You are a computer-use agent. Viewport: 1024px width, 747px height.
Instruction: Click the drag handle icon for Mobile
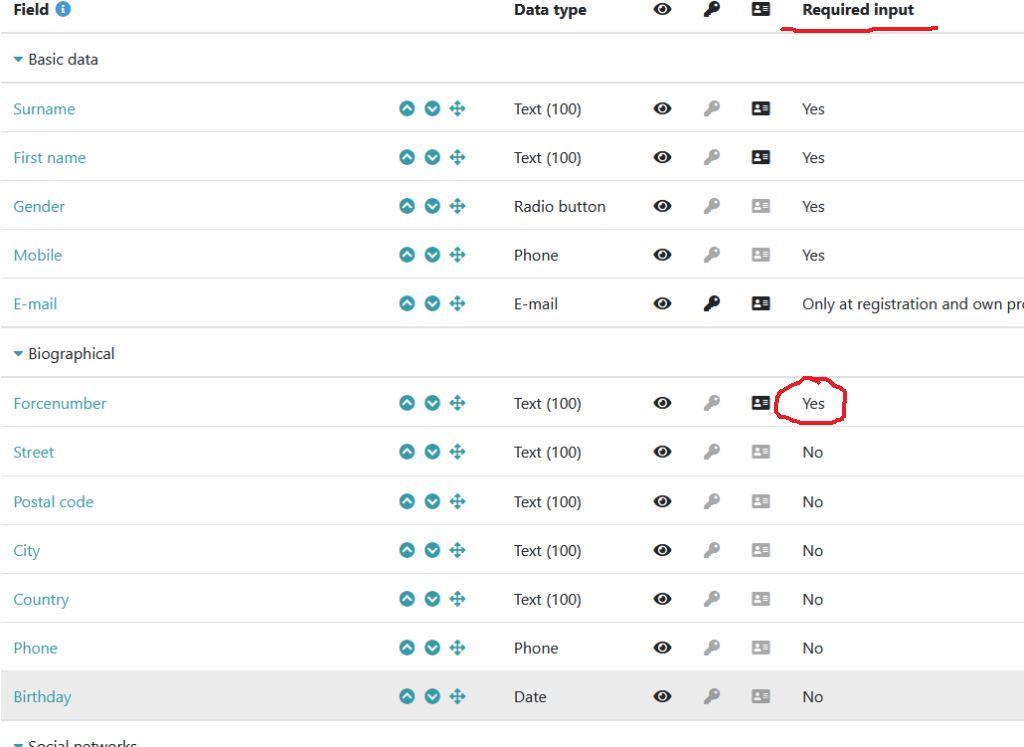tap(458, 255)
